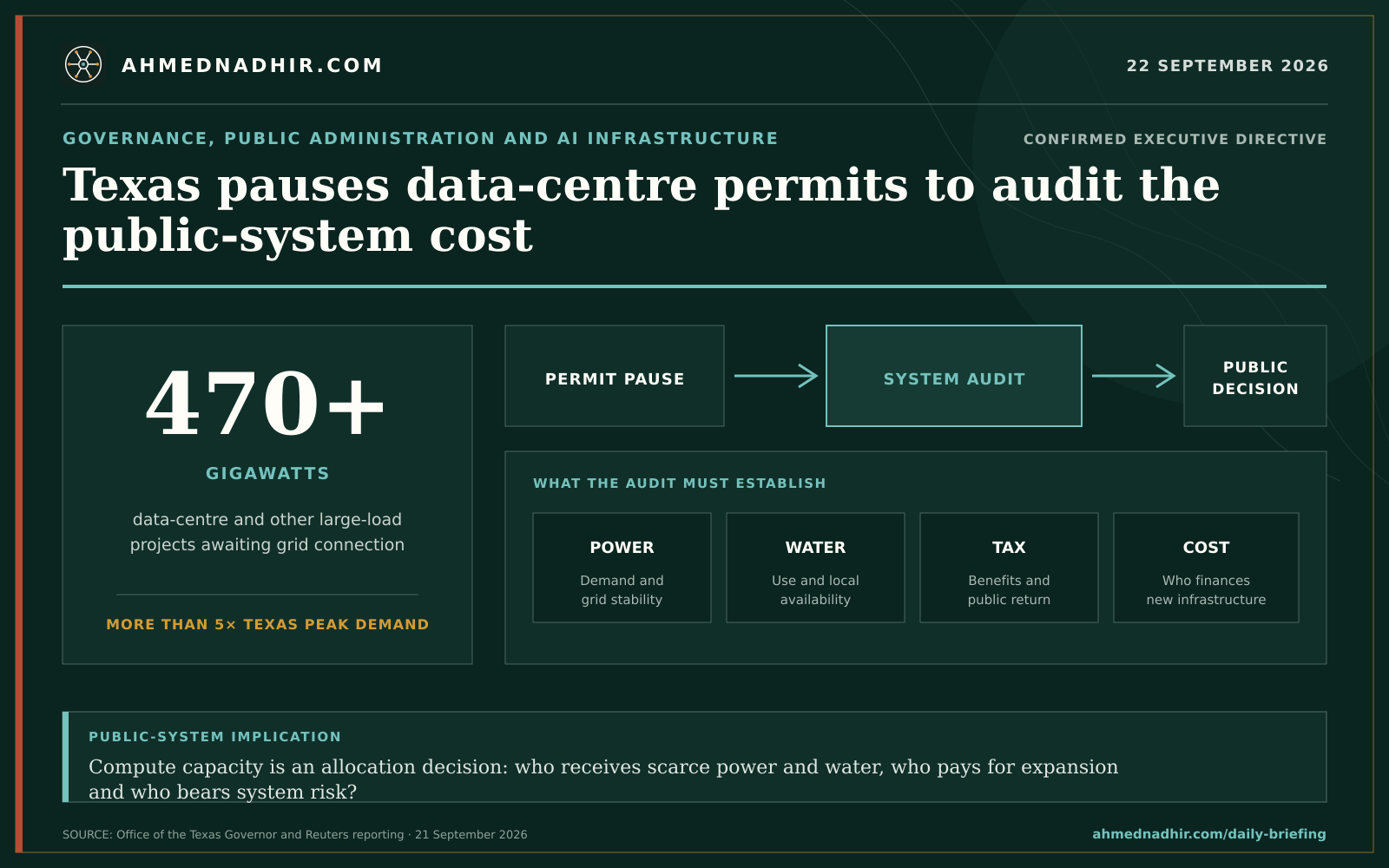Click the 'PUBLIC-SYSTEM IMPLICATION' heading
1389x868 pixels.
coord(215,737)
